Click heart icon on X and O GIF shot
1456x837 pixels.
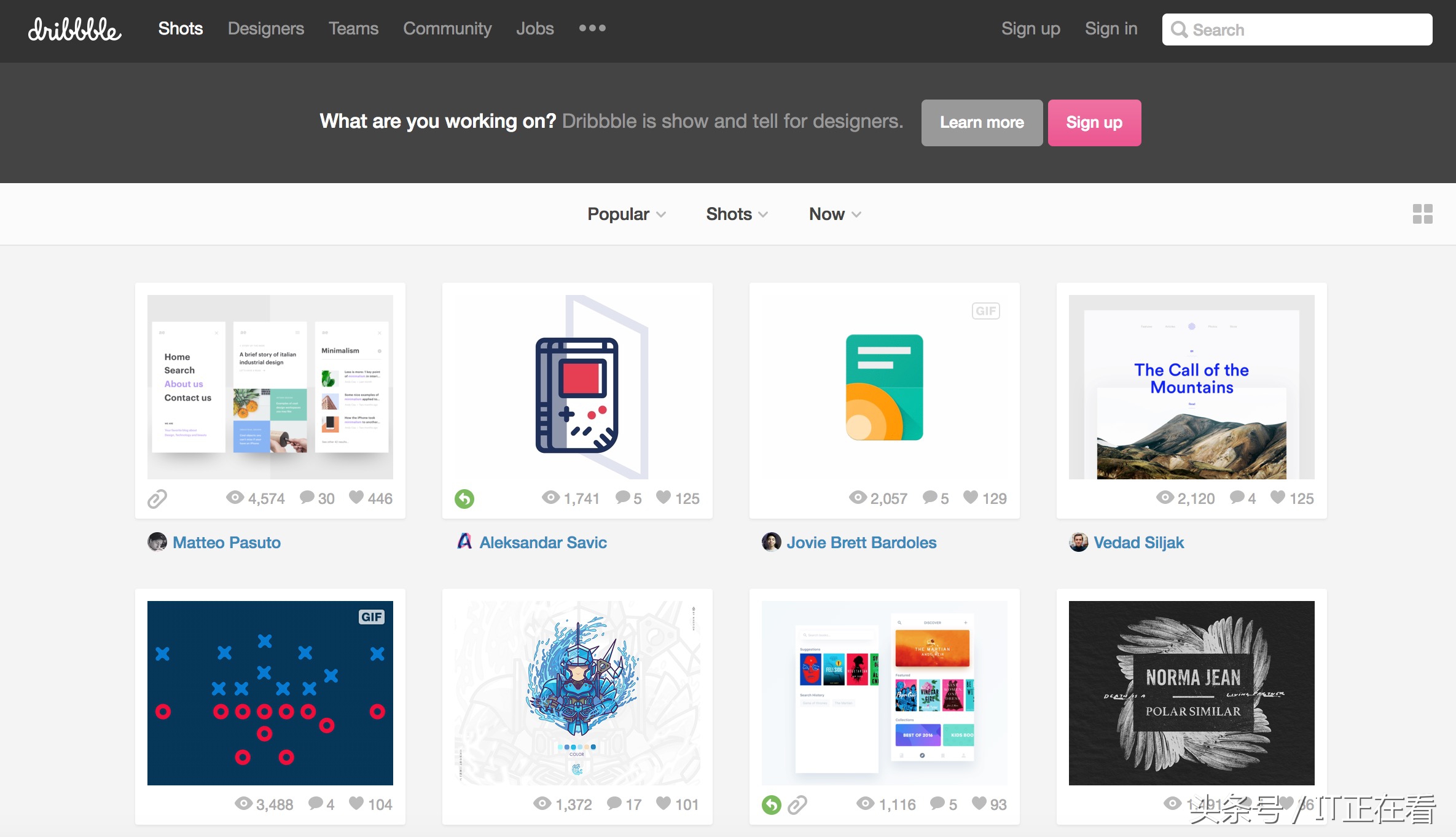coord(356,803)
